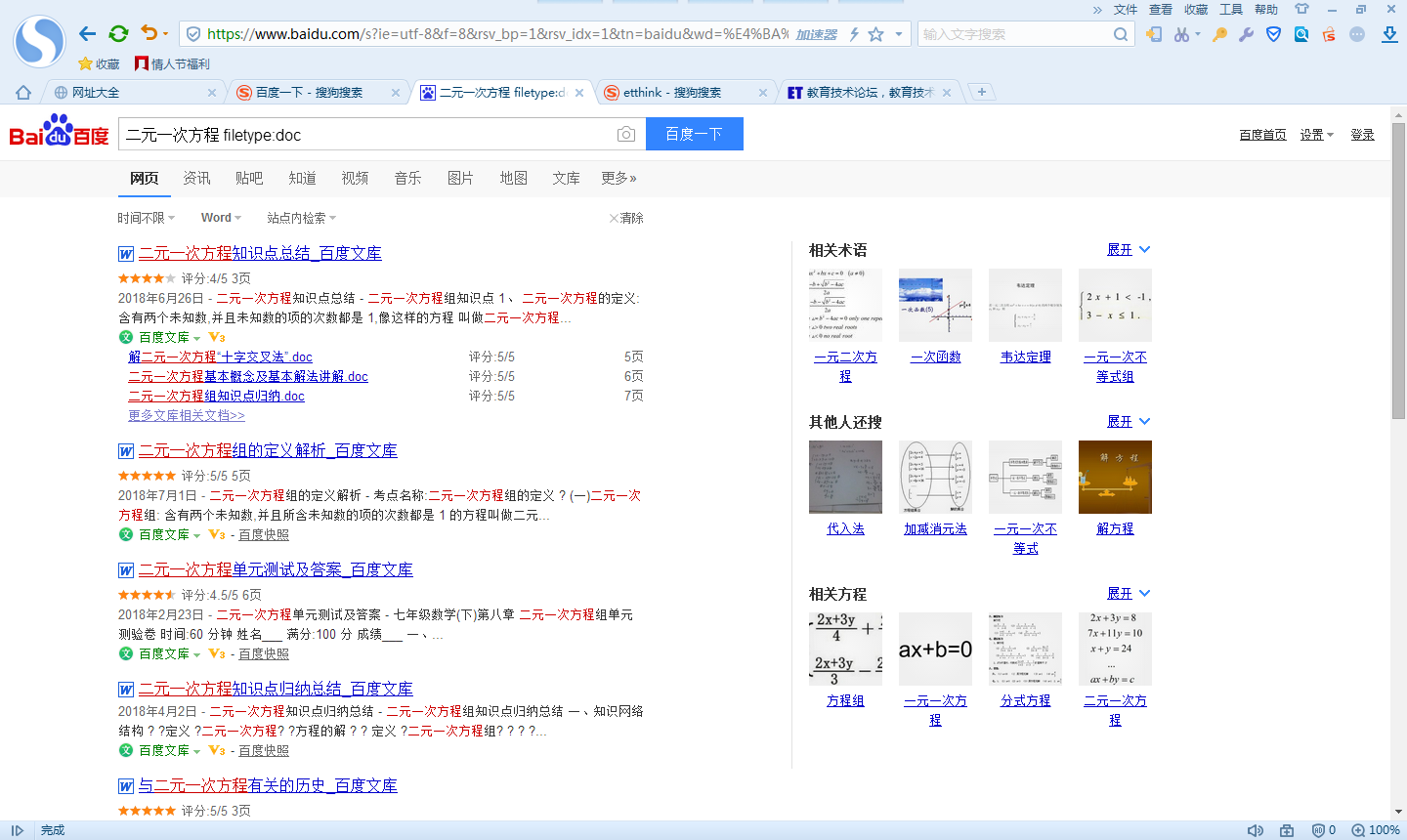Open the 情人节福利 bookmark
This screenshot has width=1407, height=840.
172,64
